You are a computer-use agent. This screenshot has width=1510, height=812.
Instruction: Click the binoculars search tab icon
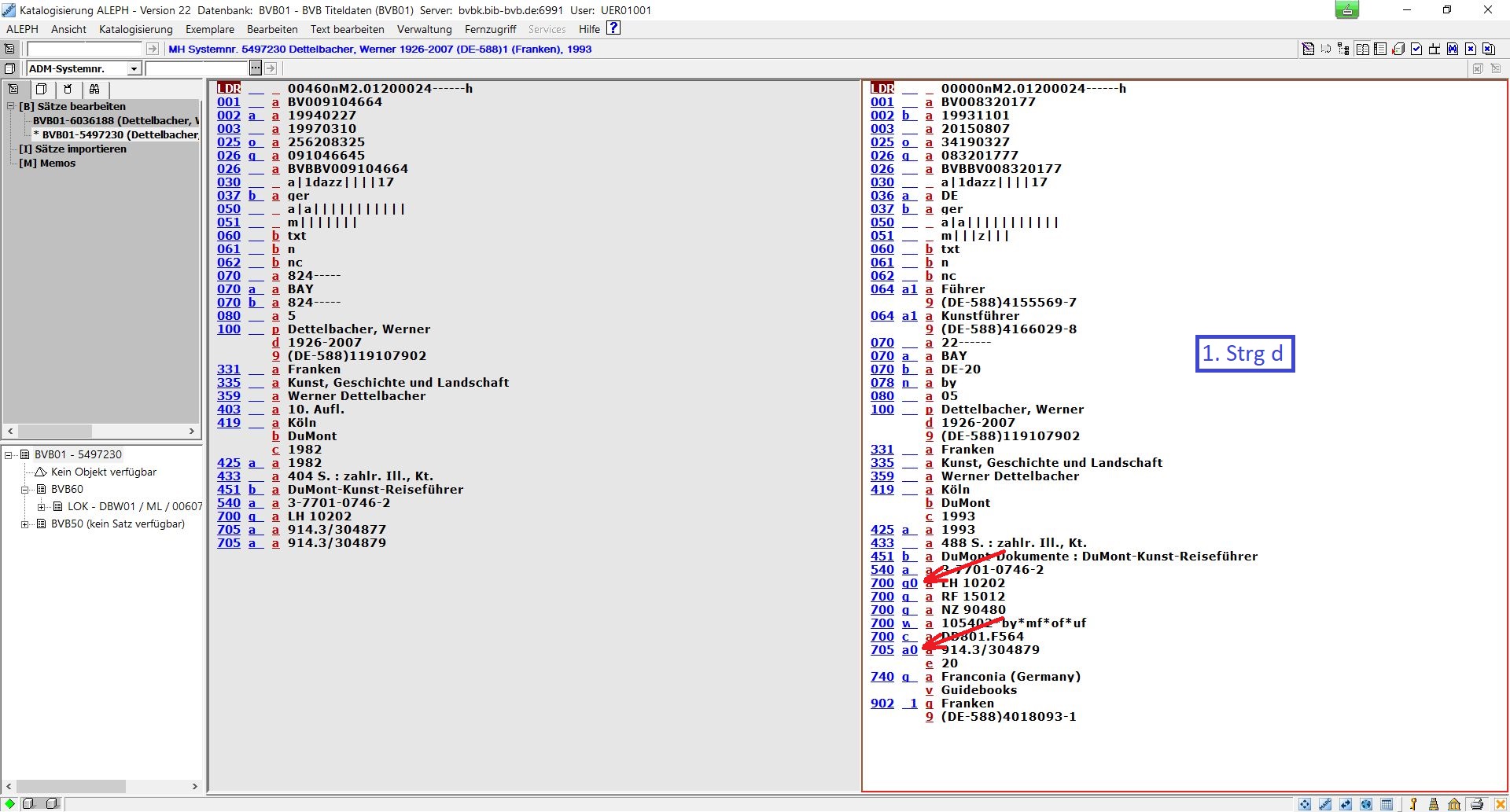pos(94,90)
